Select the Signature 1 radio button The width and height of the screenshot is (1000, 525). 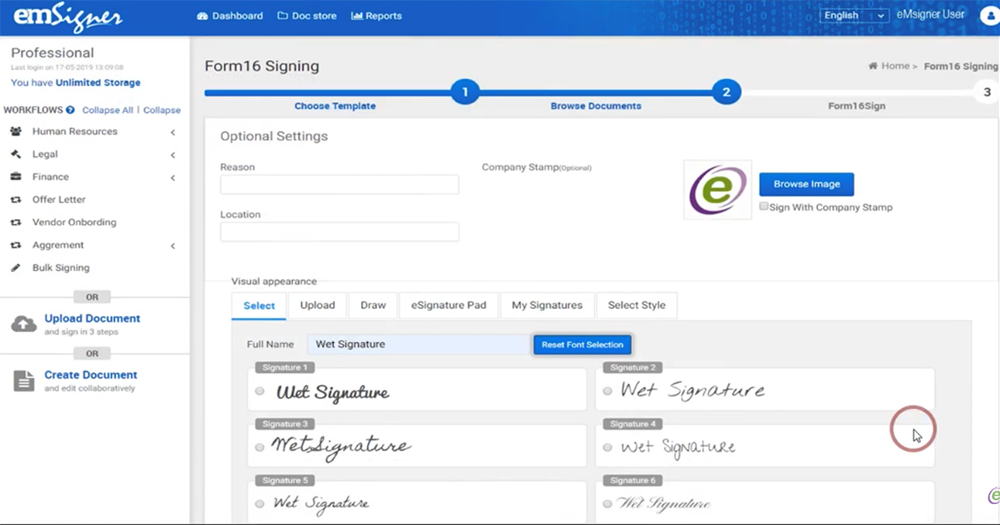point(260,392)
